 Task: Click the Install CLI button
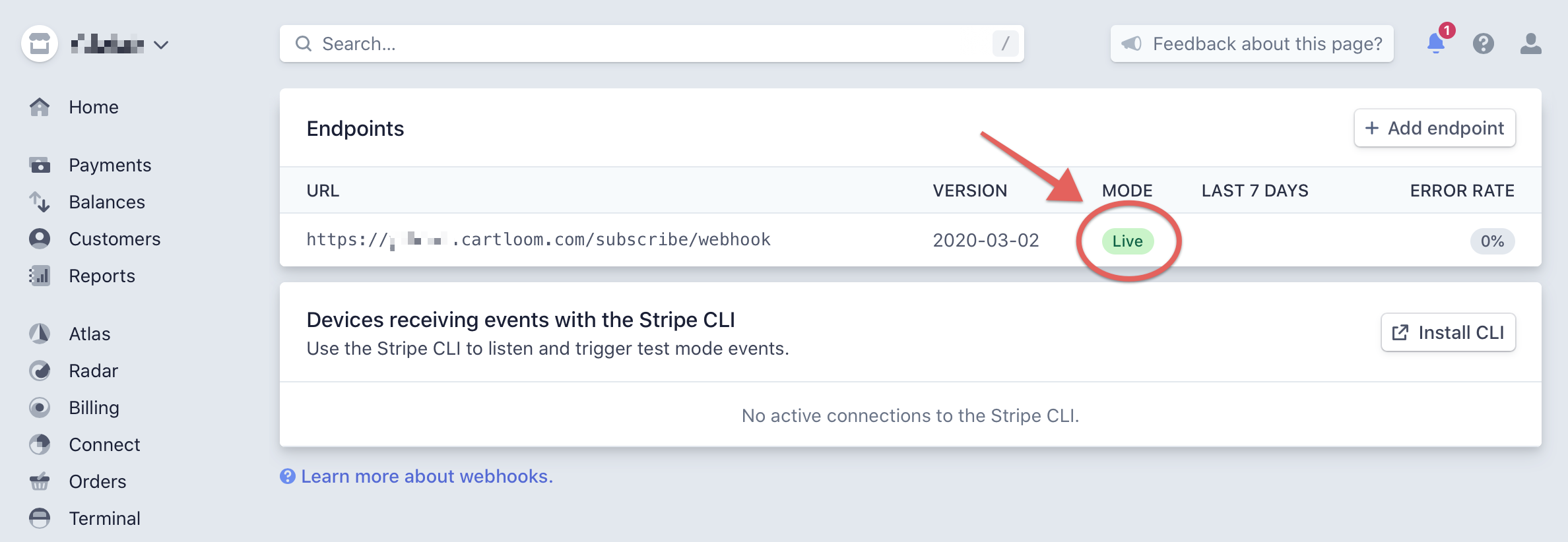tap(1448, 332)
